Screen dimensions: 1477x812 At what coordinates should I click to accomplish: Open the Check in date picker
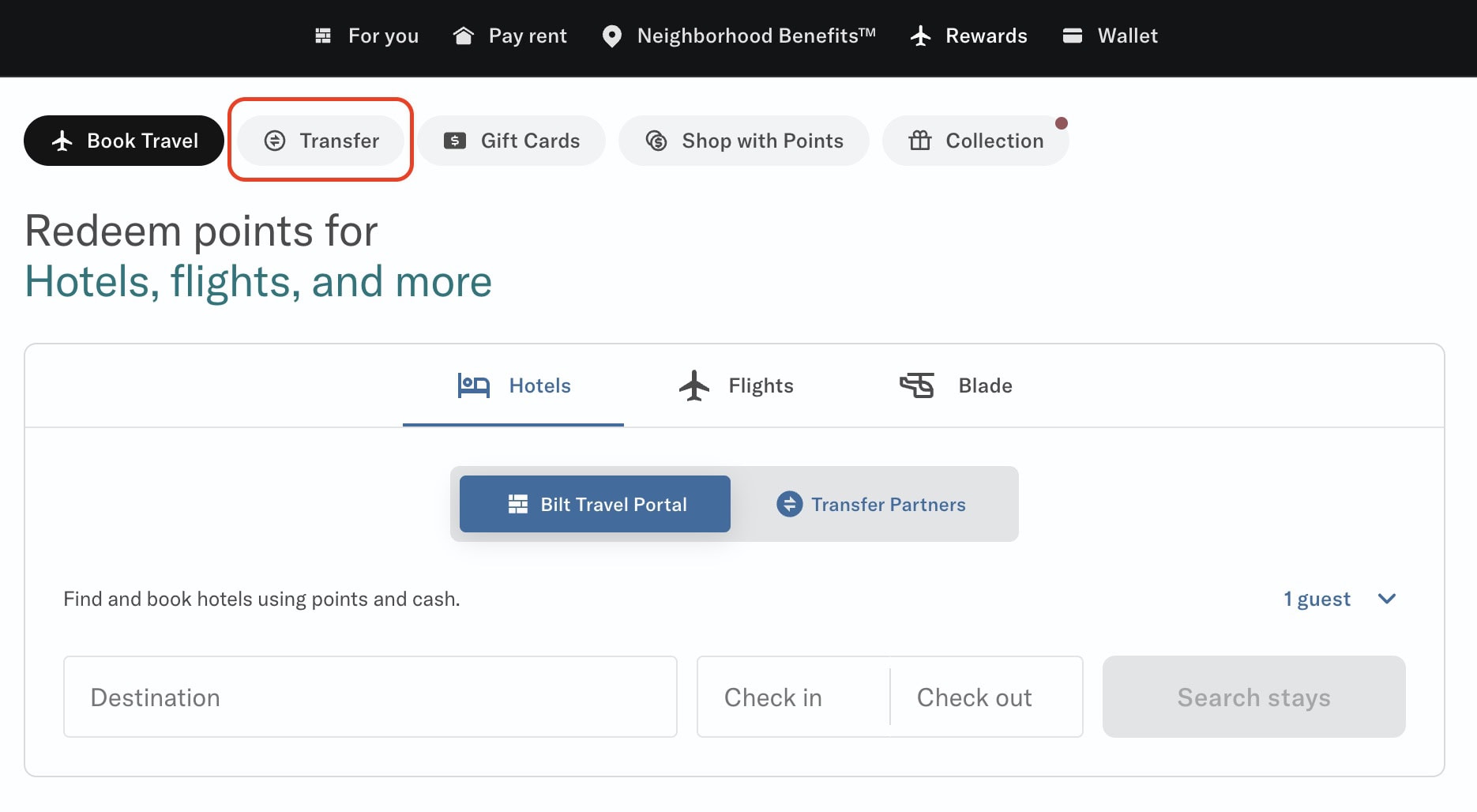pyautogui.click(x=772, y=697)
